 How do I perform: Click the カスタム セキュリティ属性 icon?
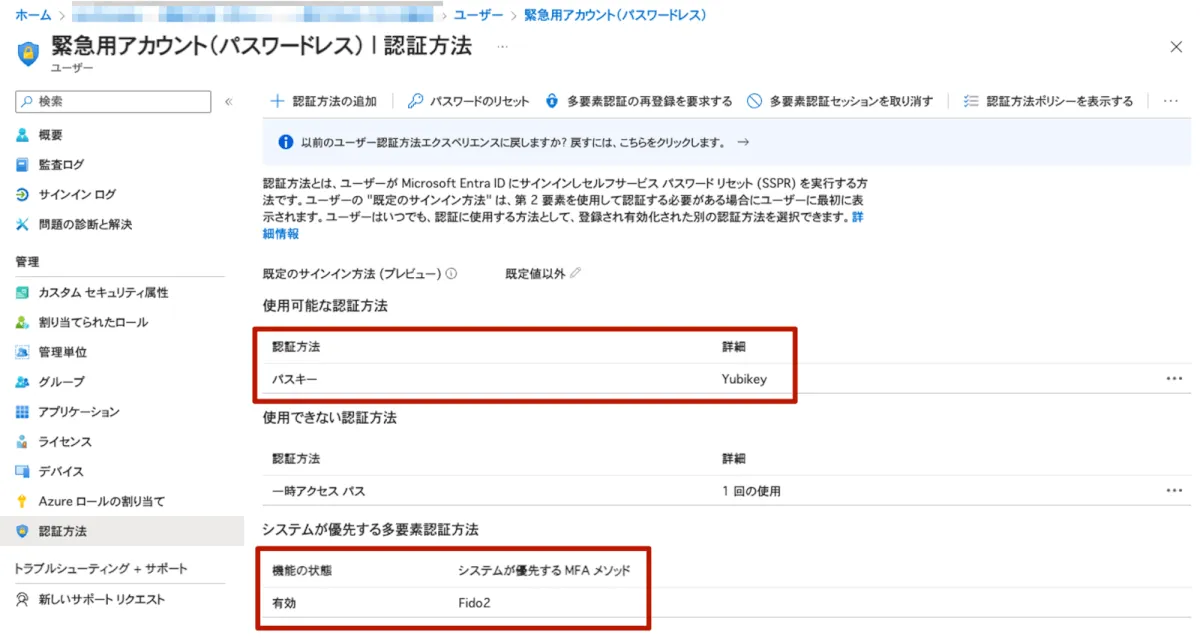pyautogui.click(x=22, y=293)
